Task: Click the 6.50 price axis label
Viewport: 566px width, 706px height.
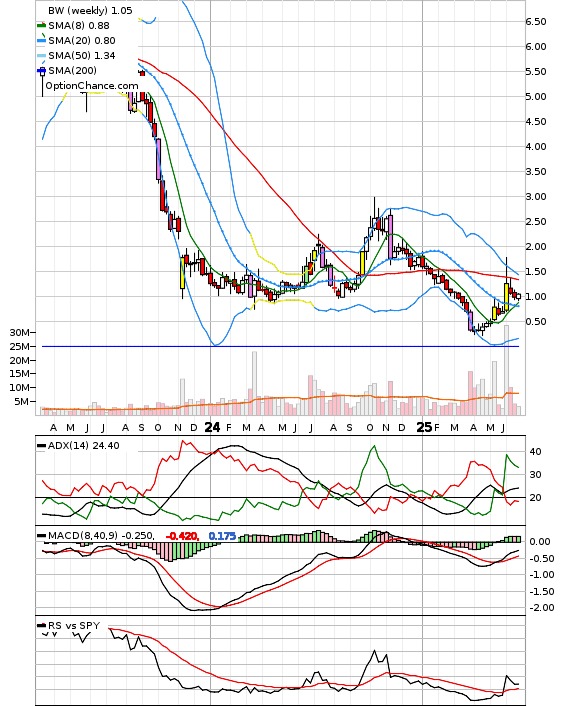Action: pos(536,22)
